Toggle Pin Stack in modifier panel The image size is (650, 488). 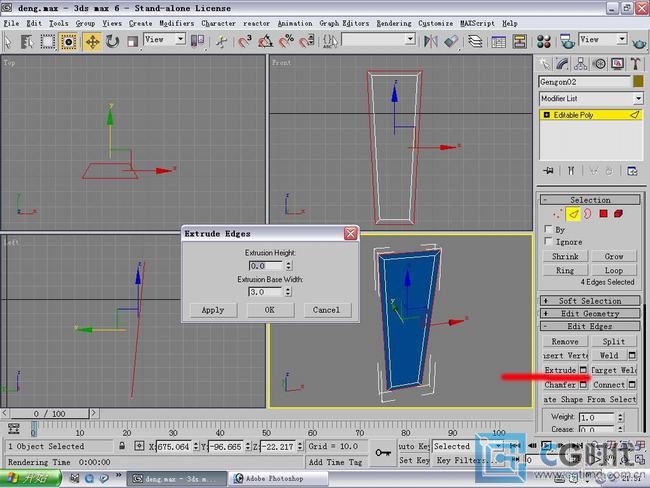(x=548, y=171)
